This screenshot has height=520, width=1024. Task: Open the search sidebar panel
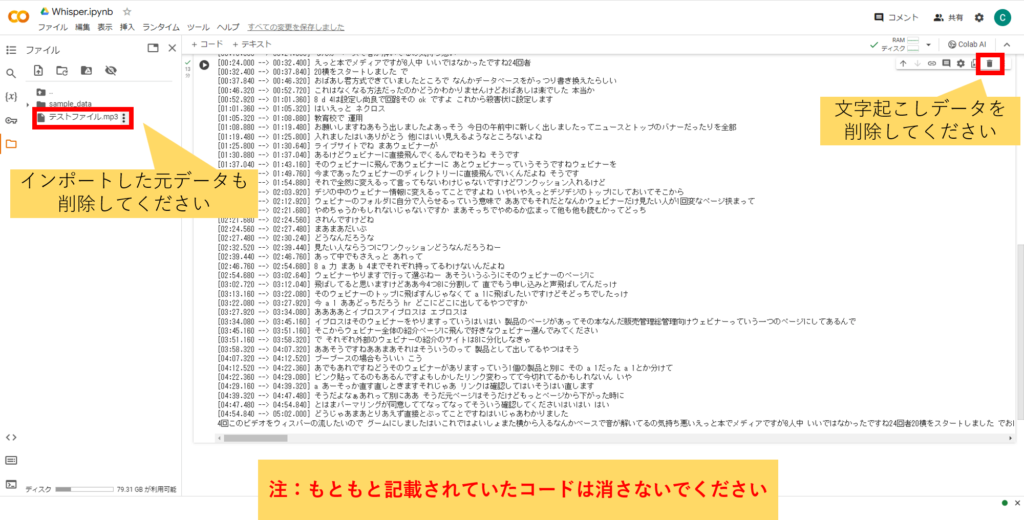(x=11, y=73)
